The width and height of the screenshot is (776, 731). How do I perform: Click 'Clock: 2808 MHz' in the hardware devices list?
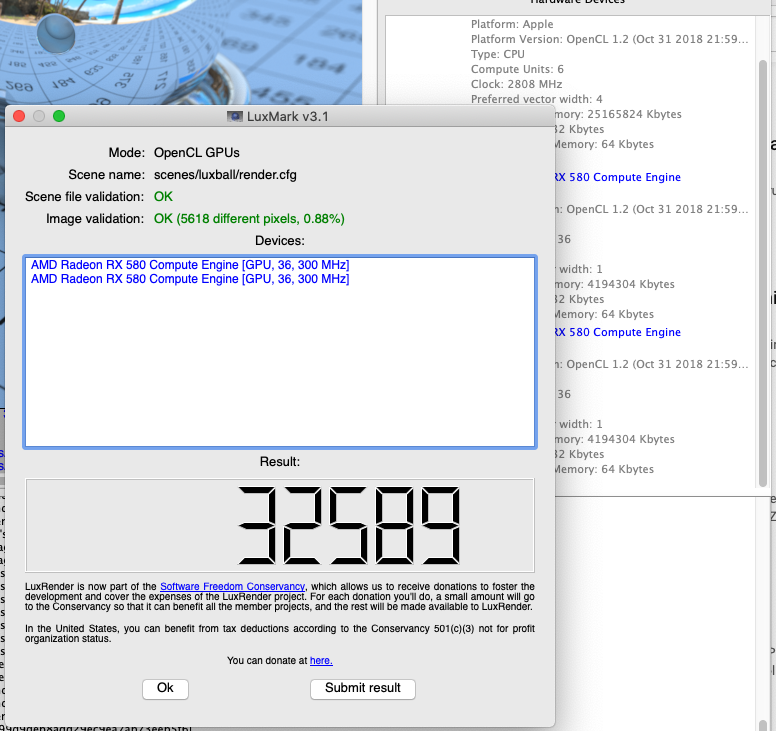coord(516,84)
